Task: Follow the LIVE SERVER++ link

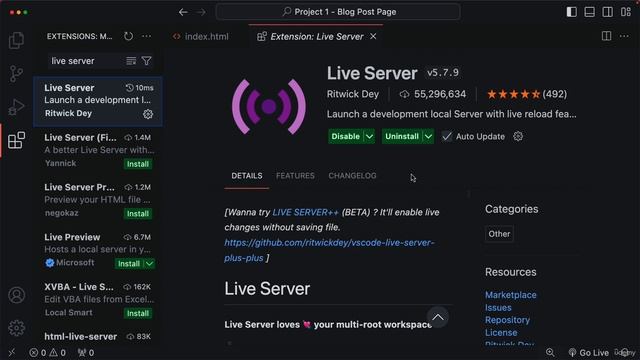Action: (x=305, y=212)
